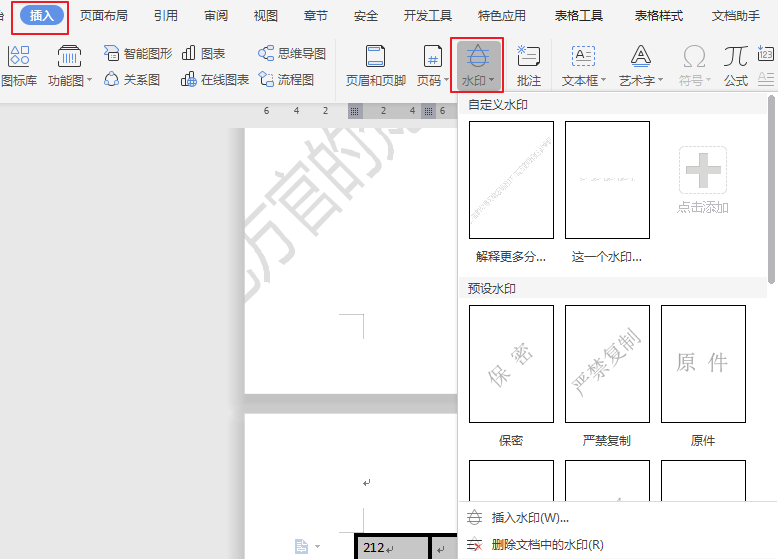This screenshot has height=559, width=778.
Task: Insert a 关系图 relationship diagram
Action: [132, 79]
